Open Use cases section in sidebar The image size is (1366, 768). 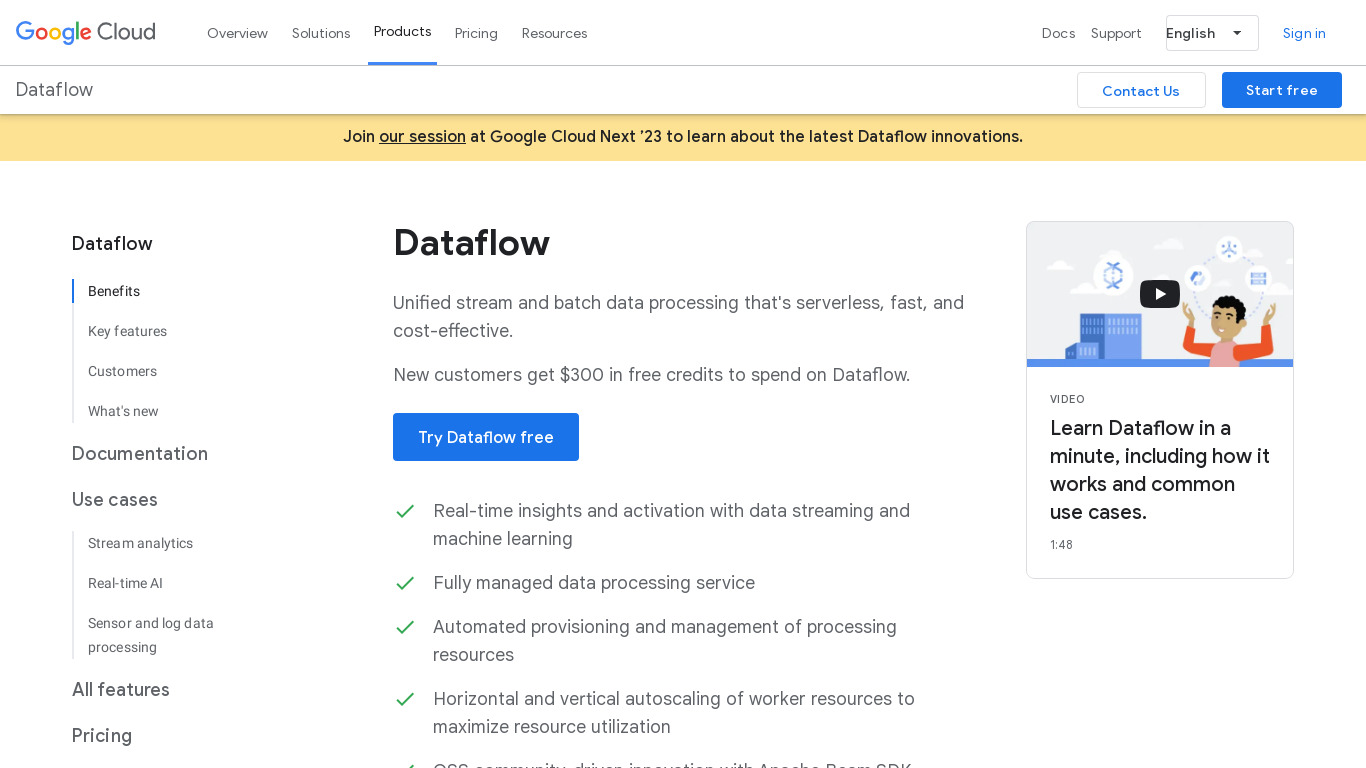click(x=115, y=499)
